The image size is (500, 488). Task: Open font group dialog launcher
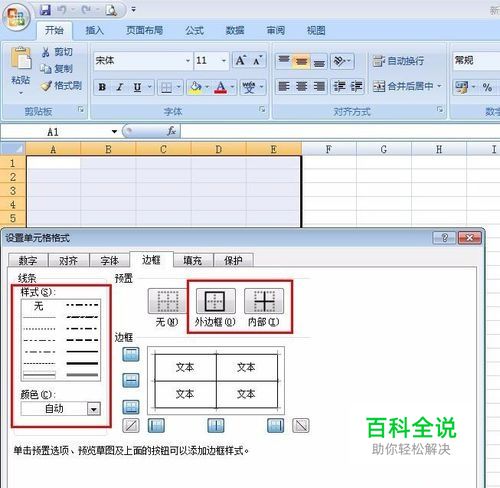(x=262, y=109)
